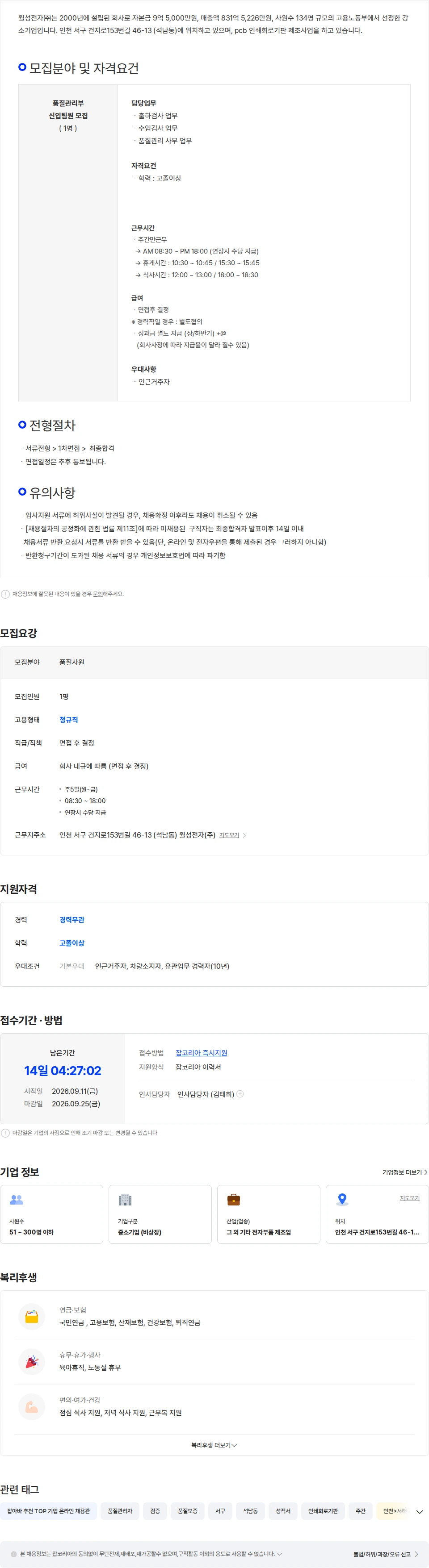The height and width of the screenshot is (1568, 429).
Task: Select the 인천>서해 tag
Action: pos(394,1511)
